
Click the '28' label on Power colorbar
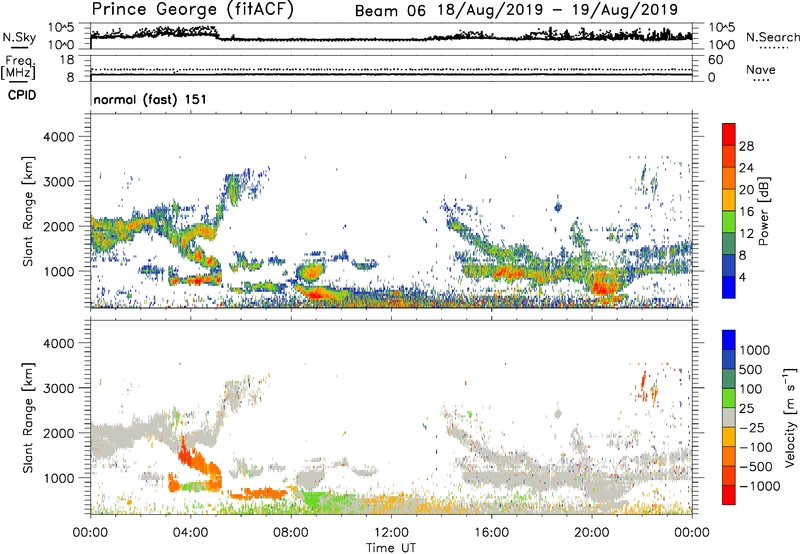pos(746,146)
